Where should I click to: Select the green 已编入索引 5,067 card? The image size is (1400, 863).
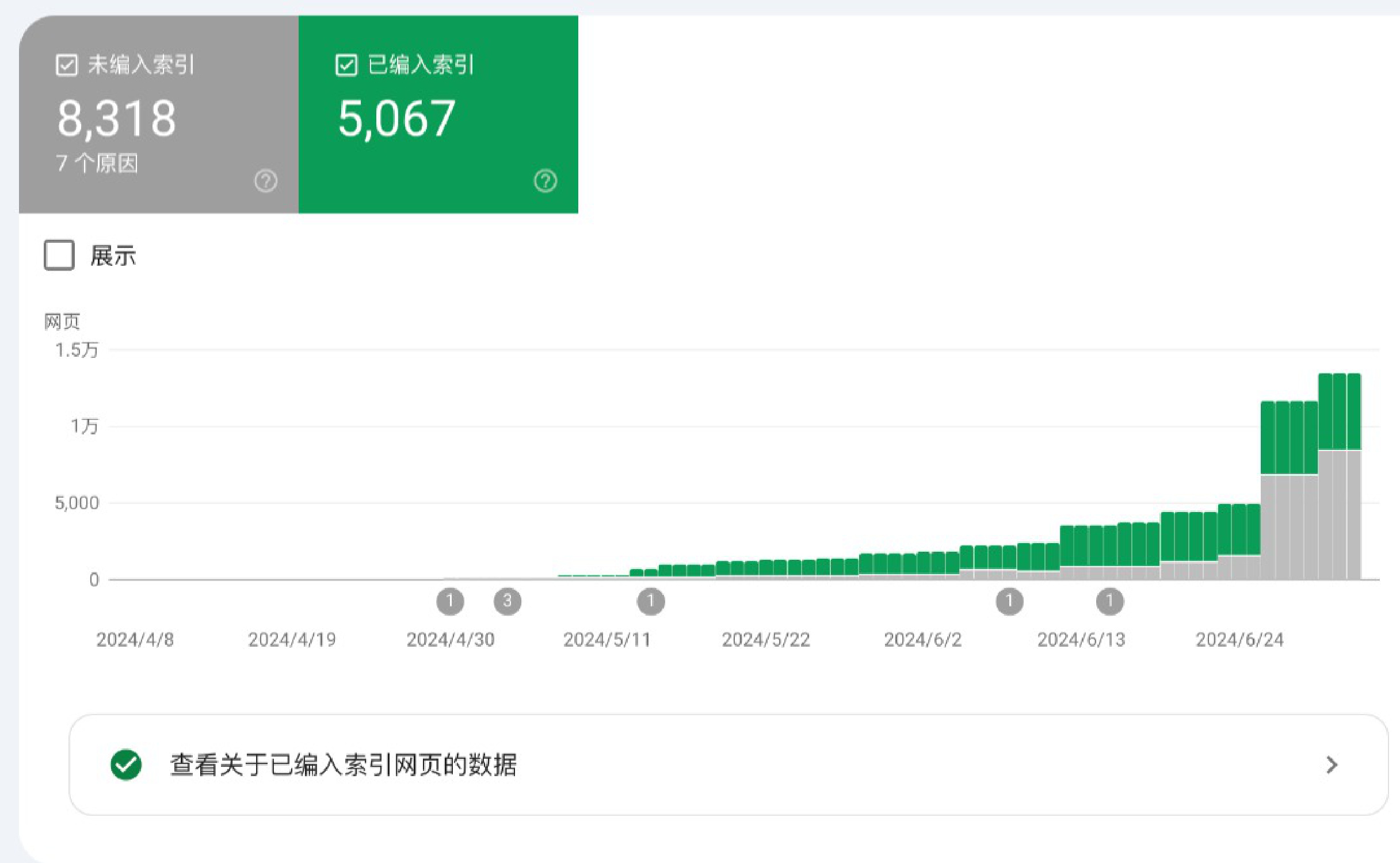[437, 115]
